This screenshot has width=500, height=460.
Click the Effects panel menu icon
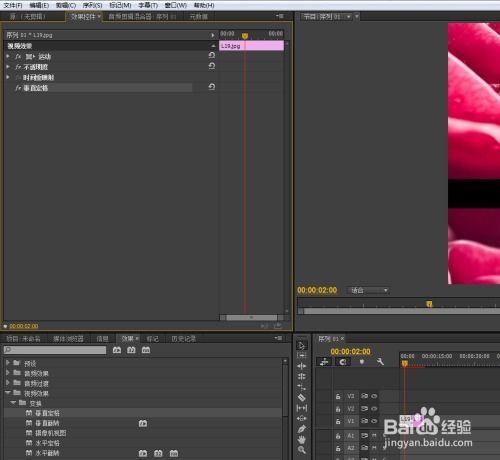(x=278, y=338)
